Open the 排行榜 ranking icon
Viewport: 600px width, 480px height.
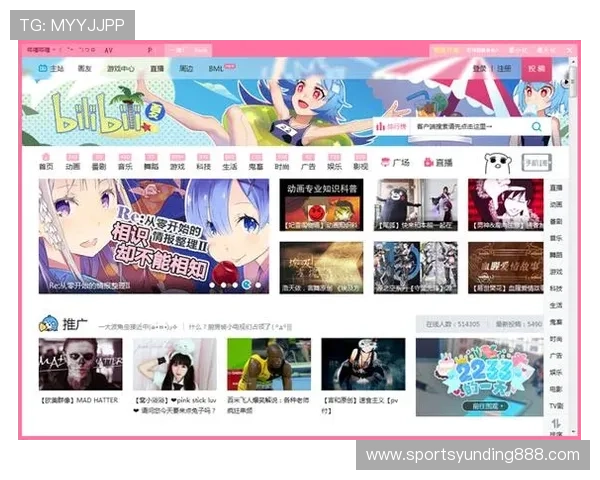click(x=392, y=127)
